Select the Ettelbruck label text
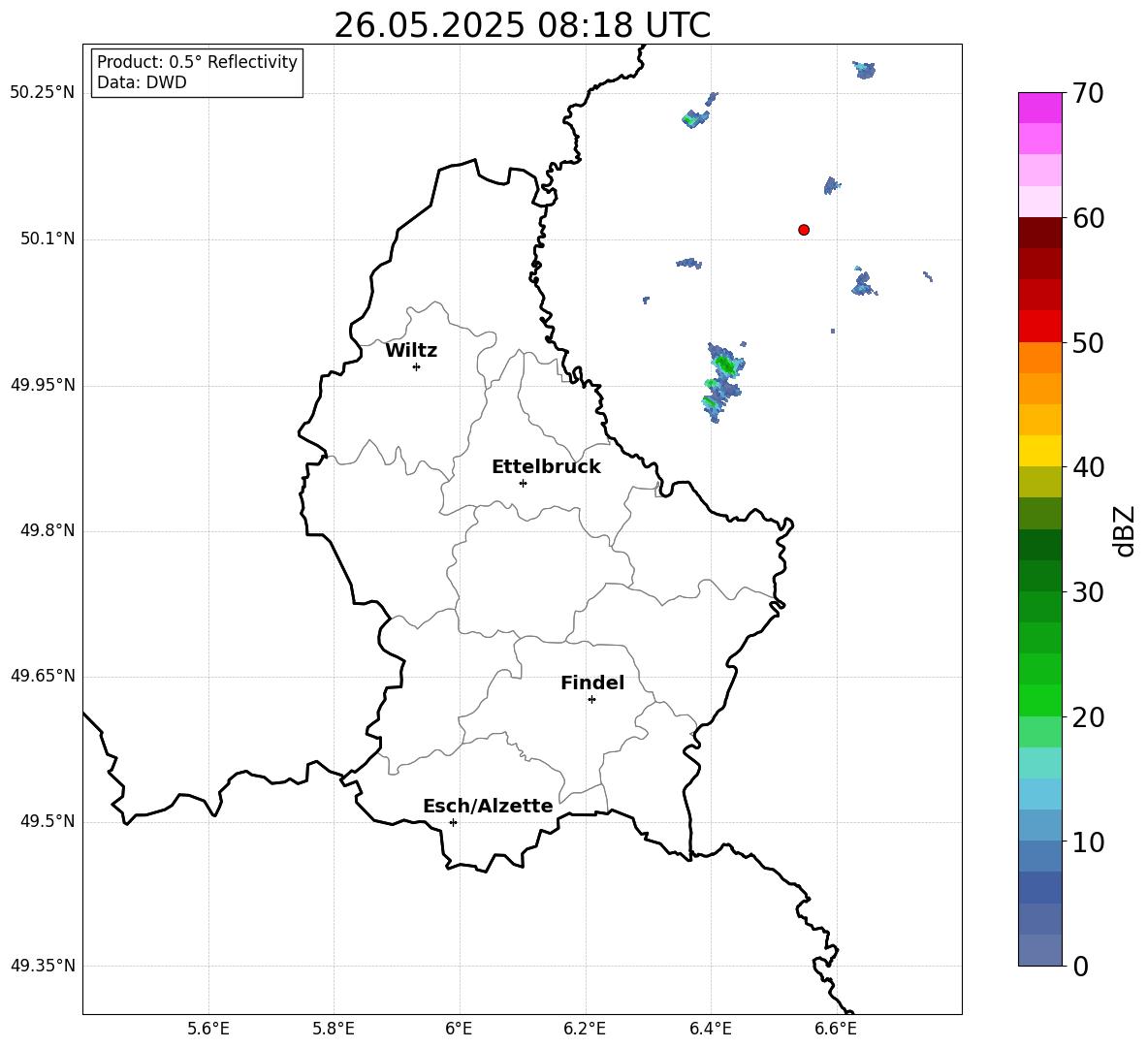This screenshot has height=1048, width=1148. 546,467
